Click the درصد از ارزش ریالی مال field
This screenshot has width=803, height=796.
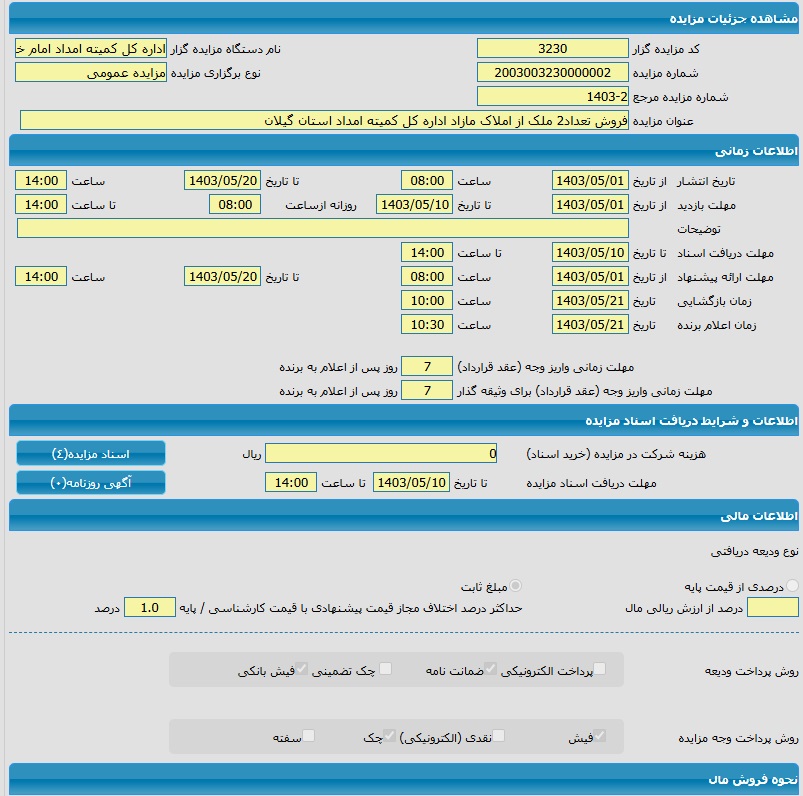773,608
